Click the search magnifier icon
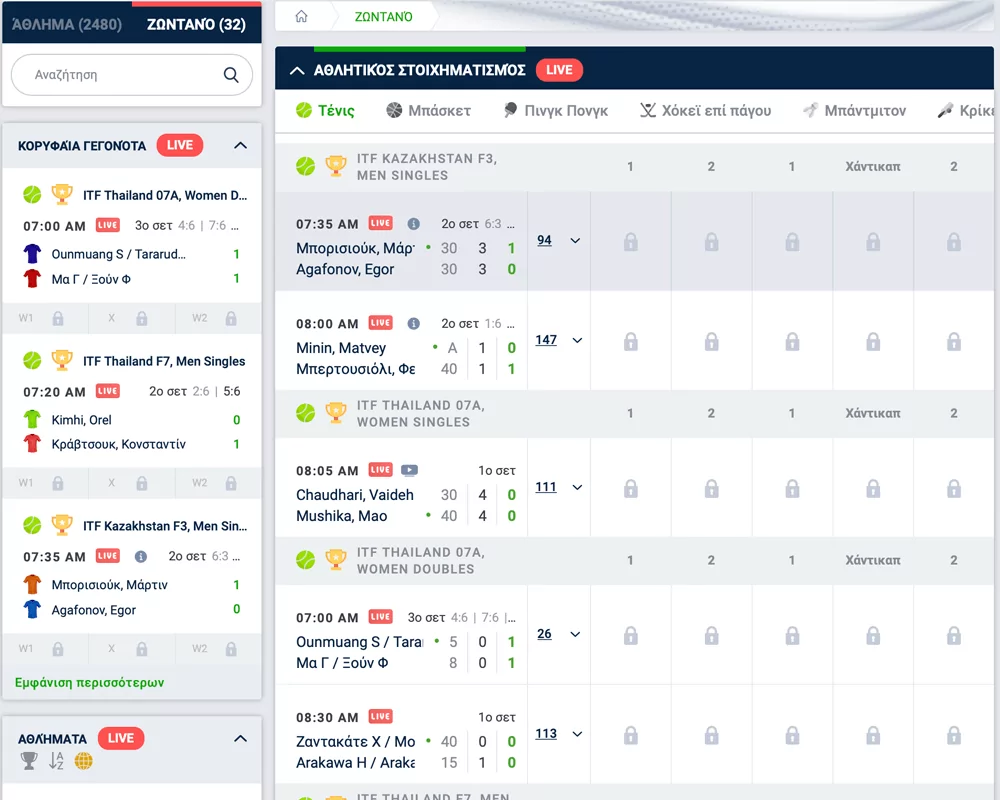Screen dimensions: 1000x800 231,75
